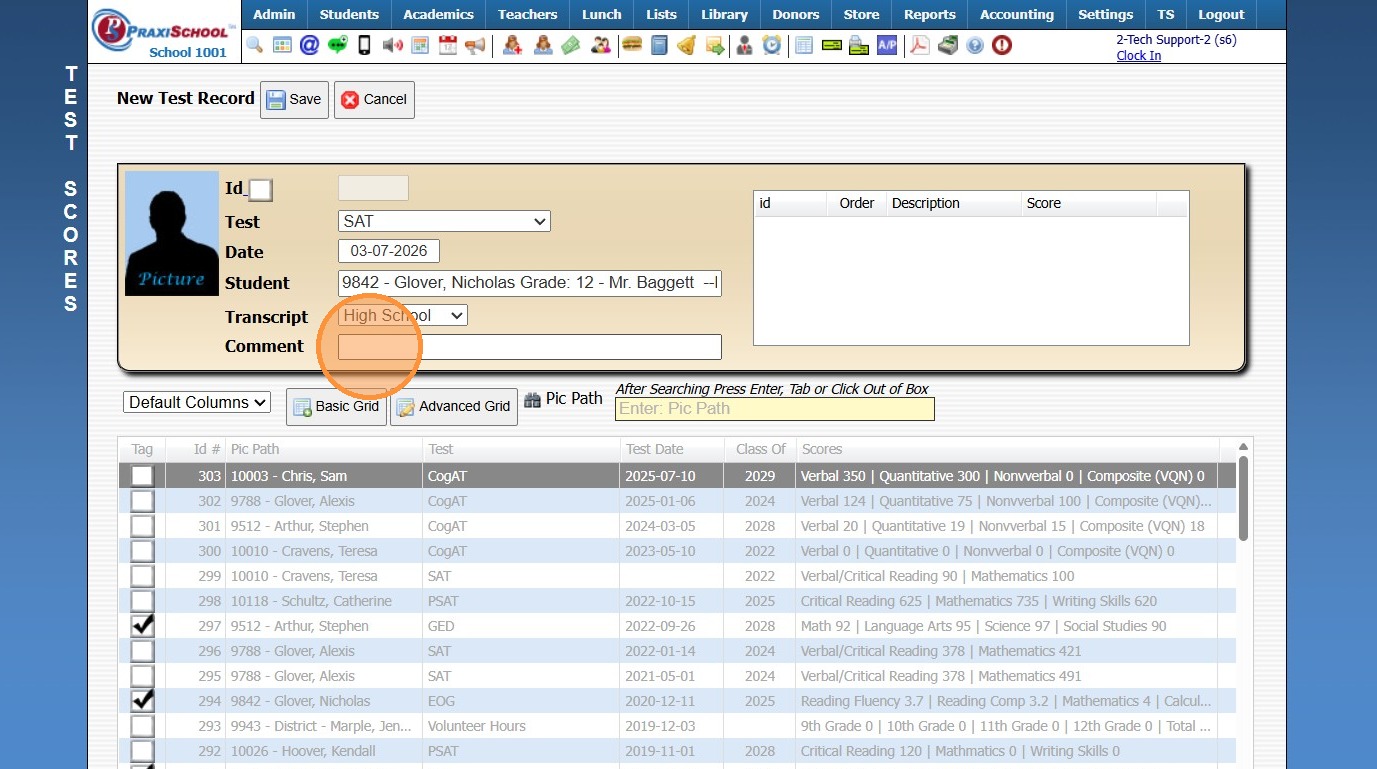The image size is (1377, 769).
Task: Open the hamburger lunch icon
Action: (x=631, y=45)
